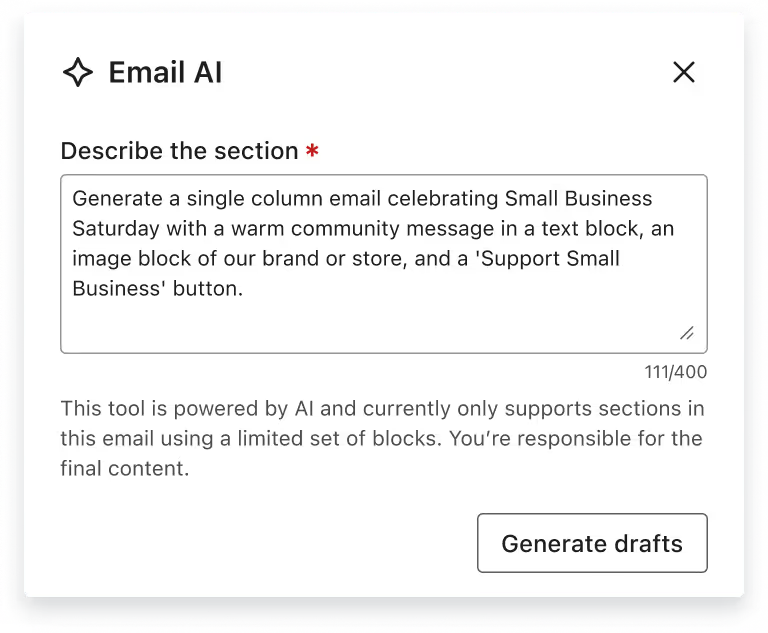Click the AI disclaimer paragraph
This screenshot has width=768, height=633.
point(382,438)
